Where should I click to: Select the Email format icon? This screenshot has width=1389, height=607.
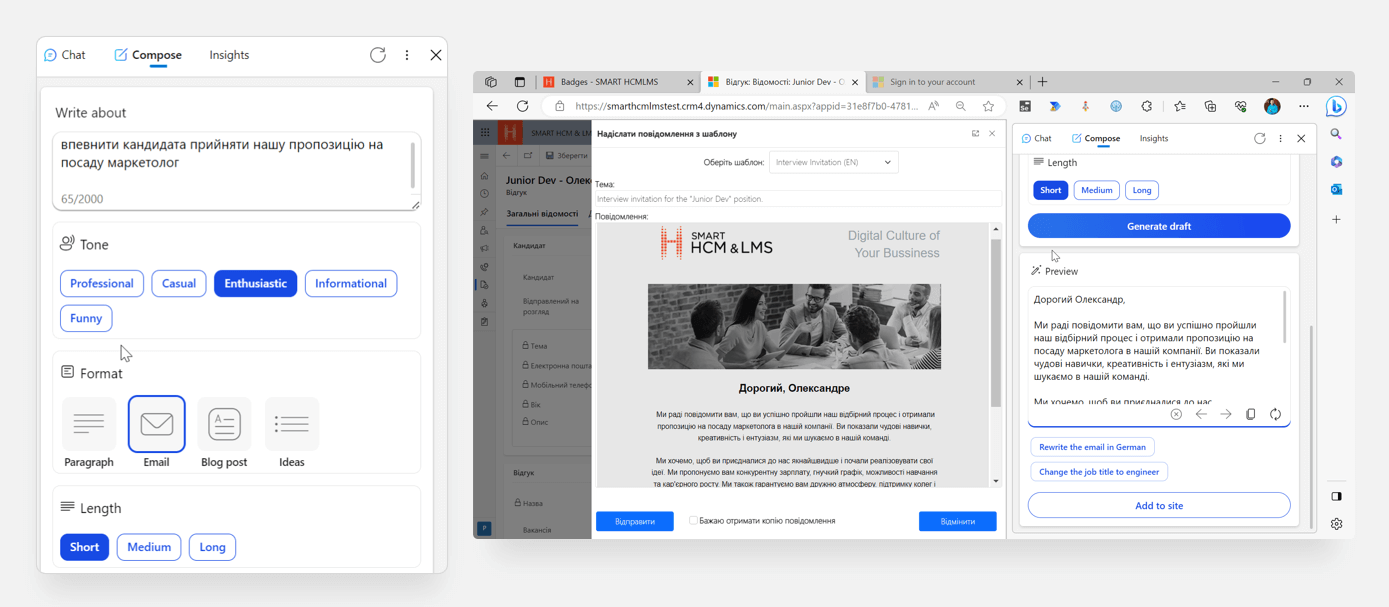156,424
